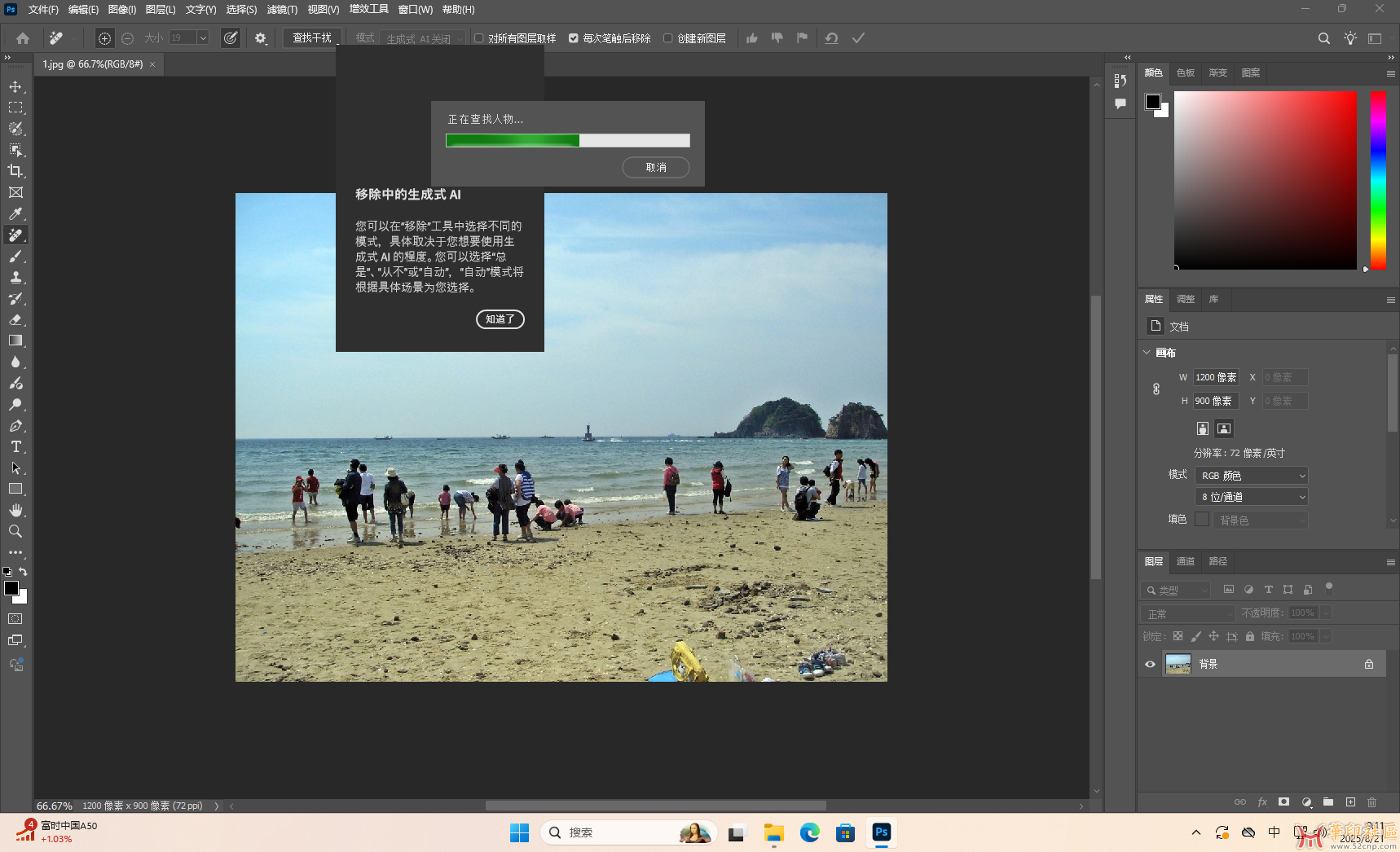Delete layer with the trash icon

[x=1372, y=802]
